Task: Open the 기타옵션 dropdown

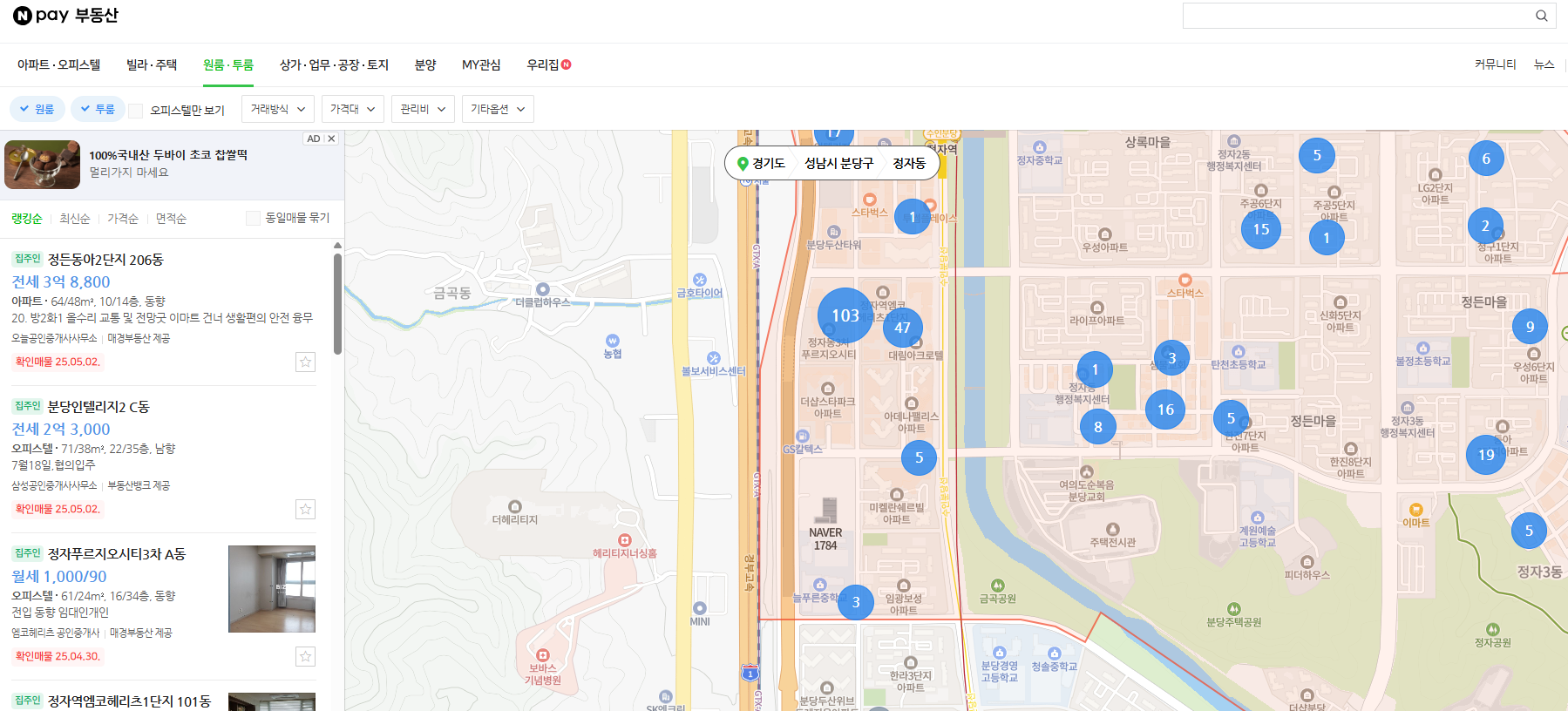Action: coord(498,109)
